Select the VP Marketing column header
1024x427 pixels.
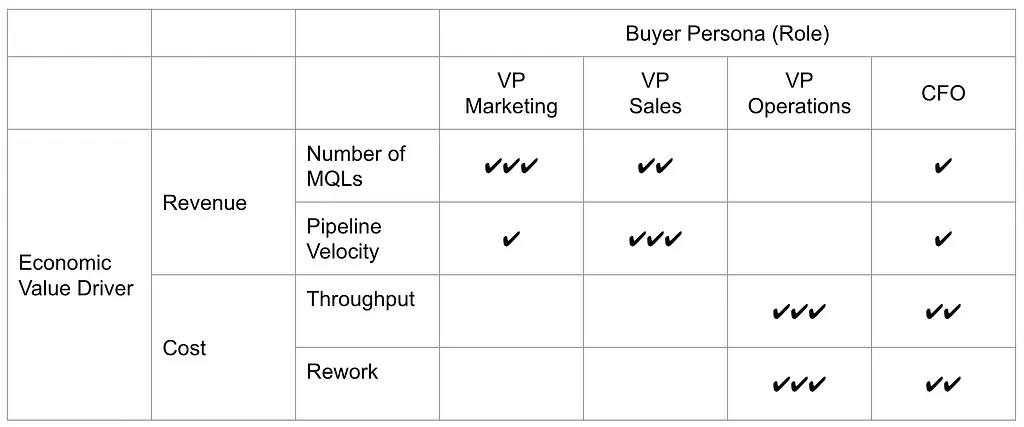(x=511, y=93)
